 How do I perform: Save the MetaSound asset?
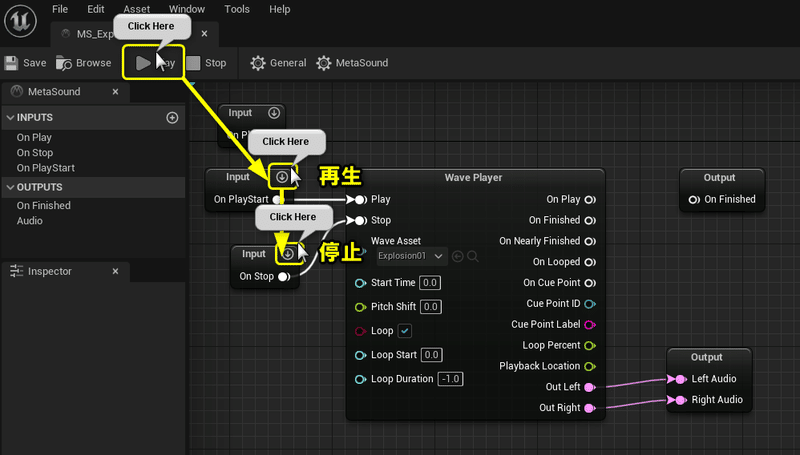[x=25, y=63]
